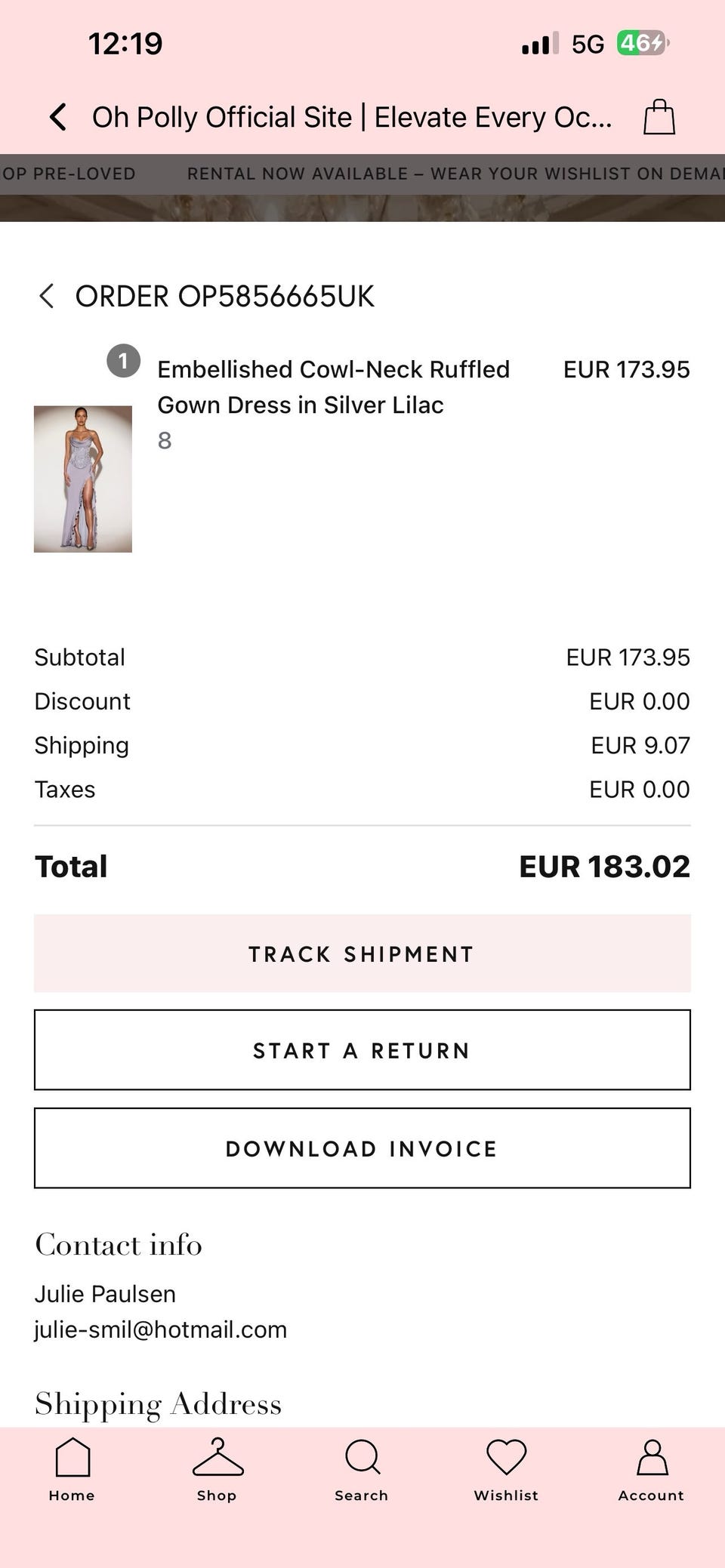This screenshot has width=725, height=1568.
Task: Tap the email julie-smil@hotmail.com
Action: (x=160, y=1329)
